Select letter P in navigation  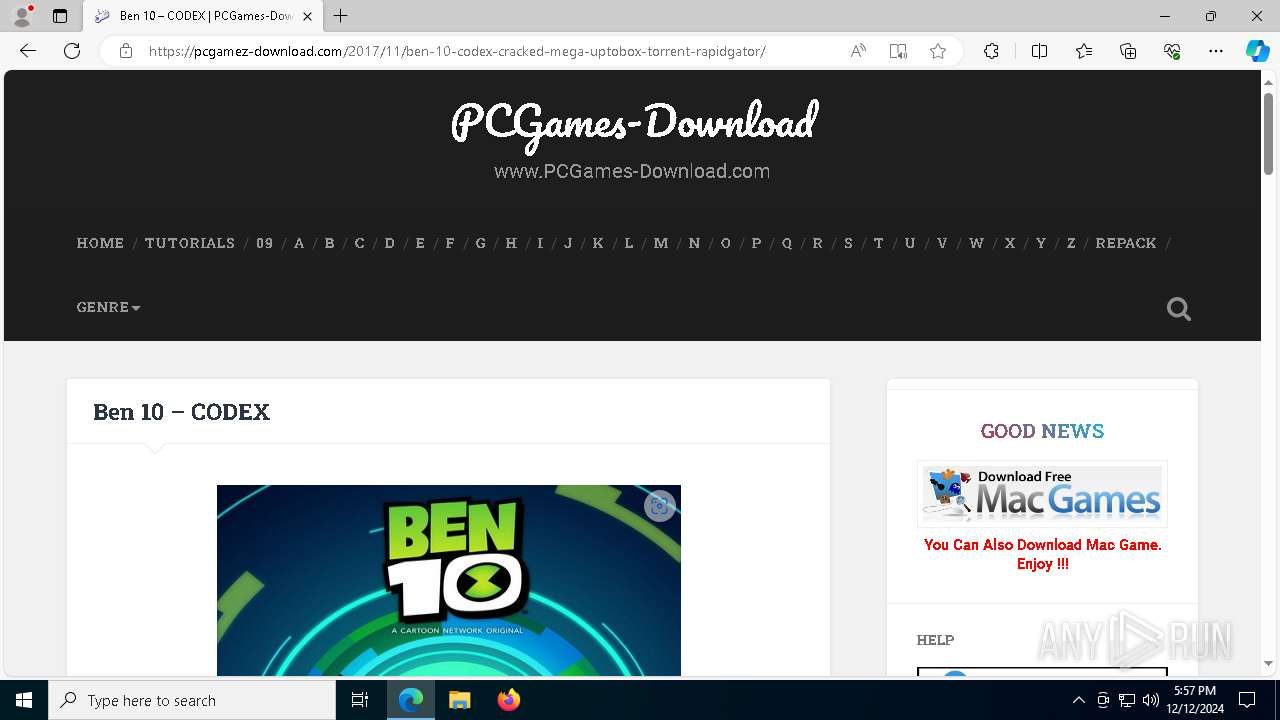coord(756,243)
